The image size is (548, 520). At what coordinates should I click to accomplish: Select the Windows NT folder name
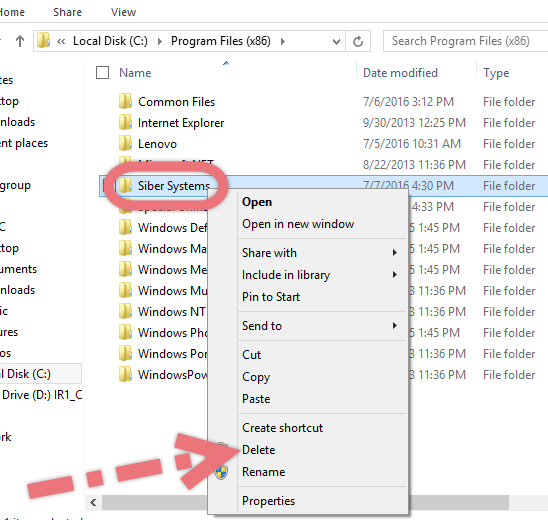pos(172,312)
